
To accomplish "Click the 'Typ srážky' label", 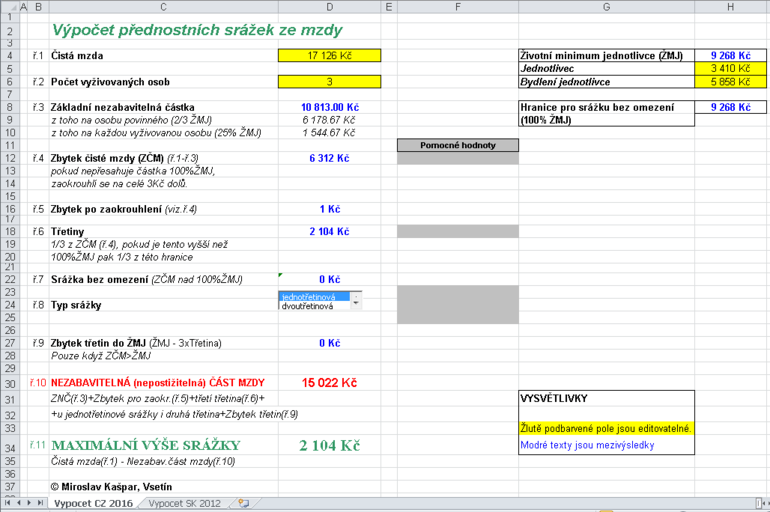I will coord(76,305).
